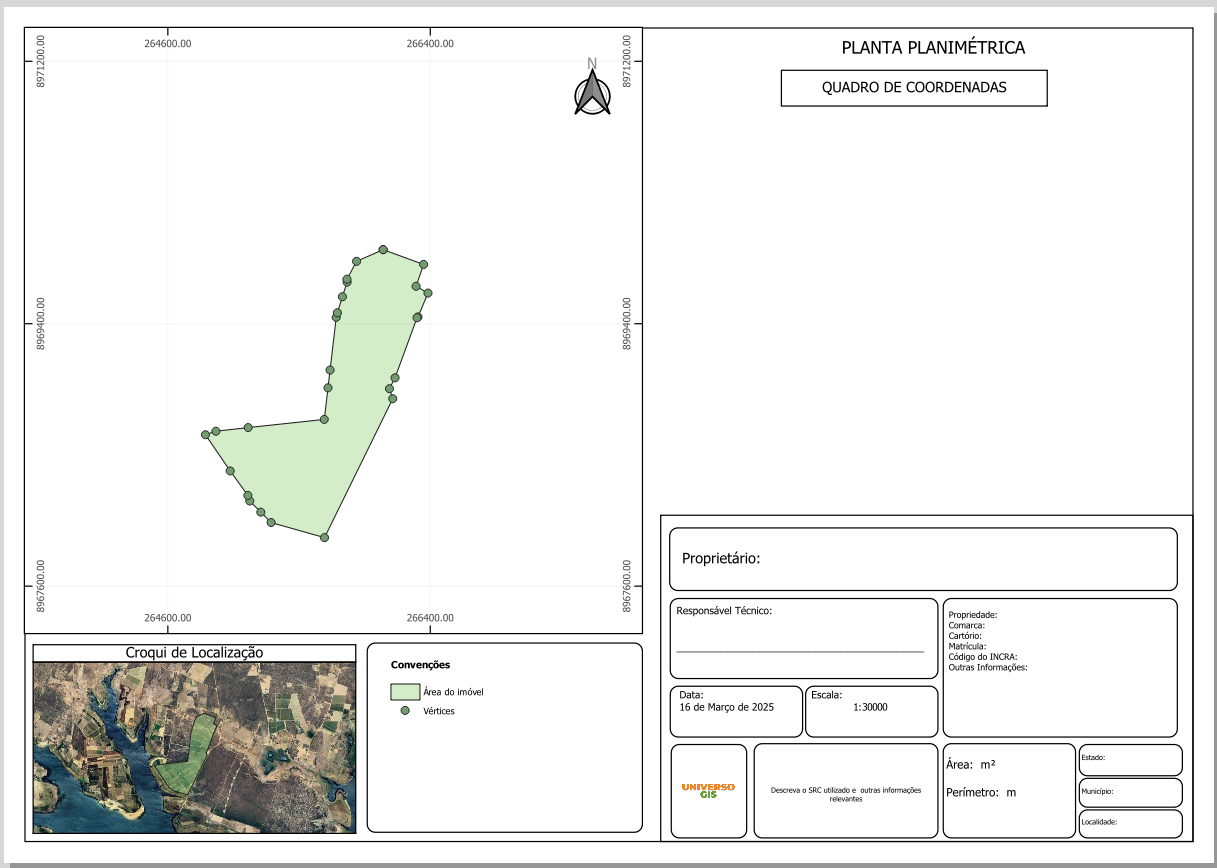
Task: Select the Universo GIS logo
Action: click(708, 790)
